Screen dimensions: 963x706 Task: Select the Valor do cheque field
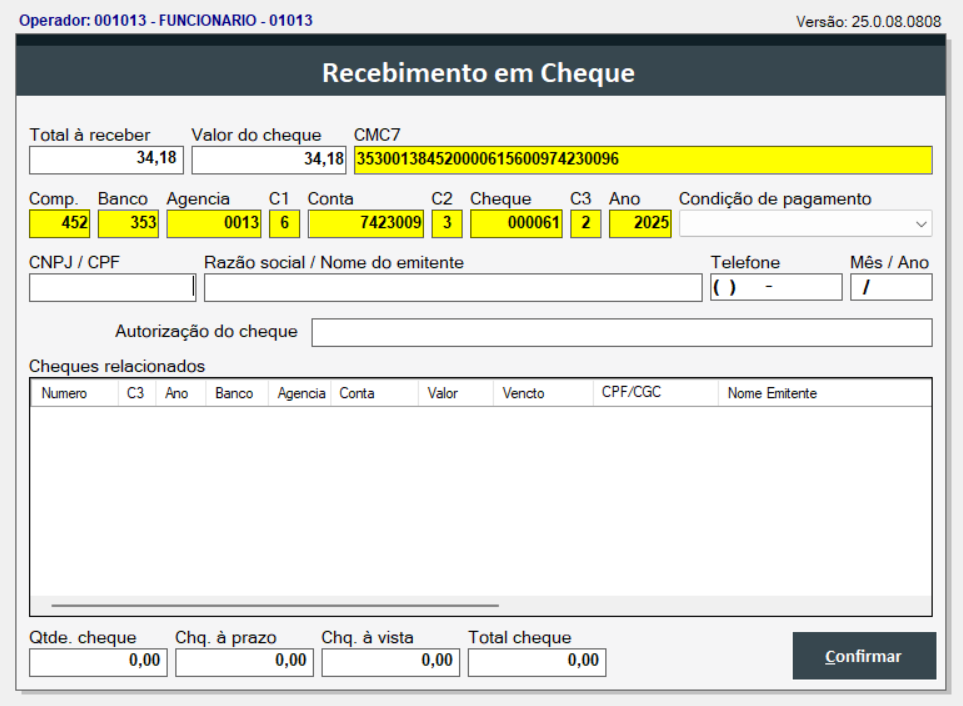click(268, 160)
